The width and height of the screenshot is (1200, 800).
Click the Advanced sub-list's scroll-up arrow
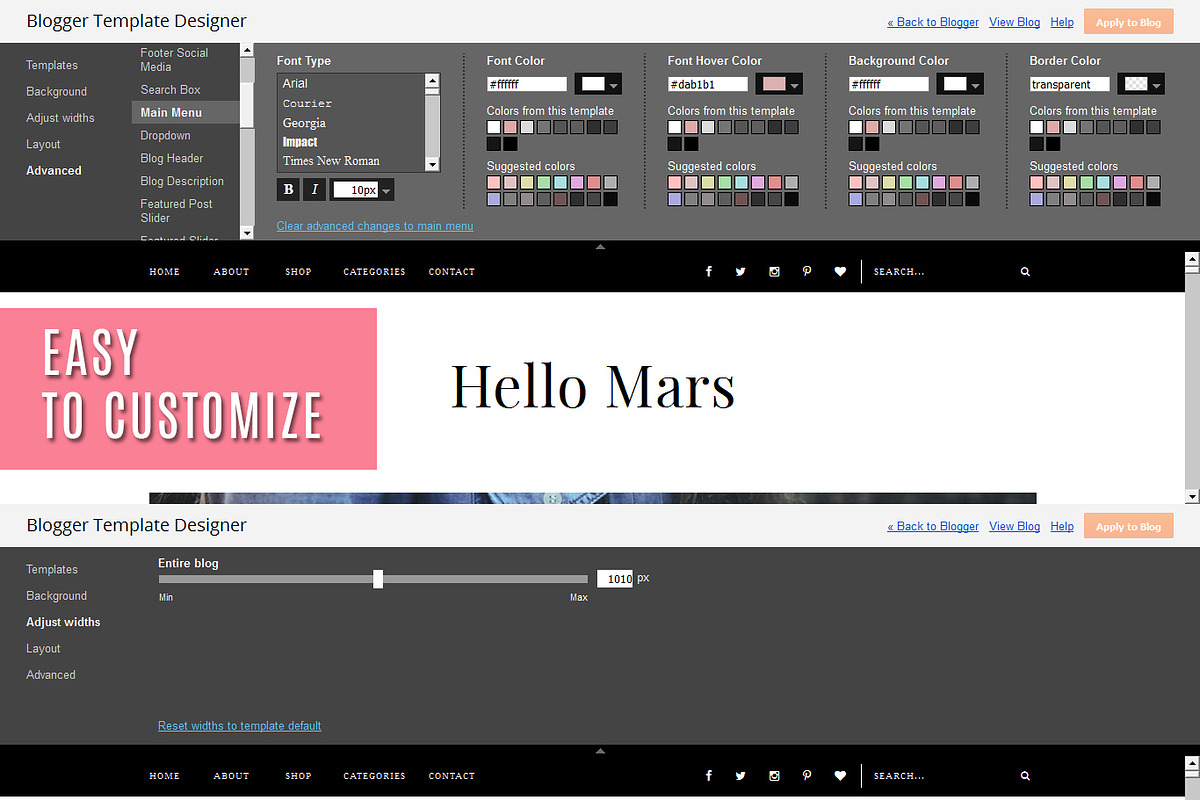247,50
